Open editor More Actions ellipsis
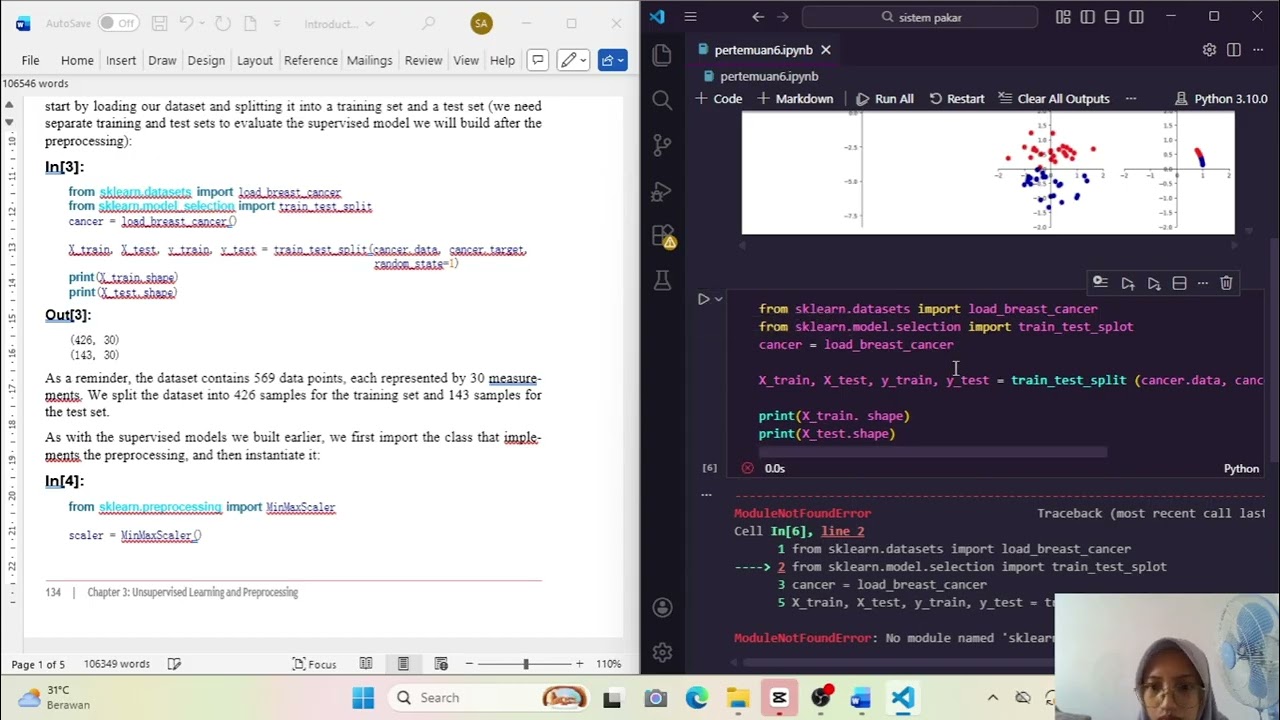 point(1258,50)
